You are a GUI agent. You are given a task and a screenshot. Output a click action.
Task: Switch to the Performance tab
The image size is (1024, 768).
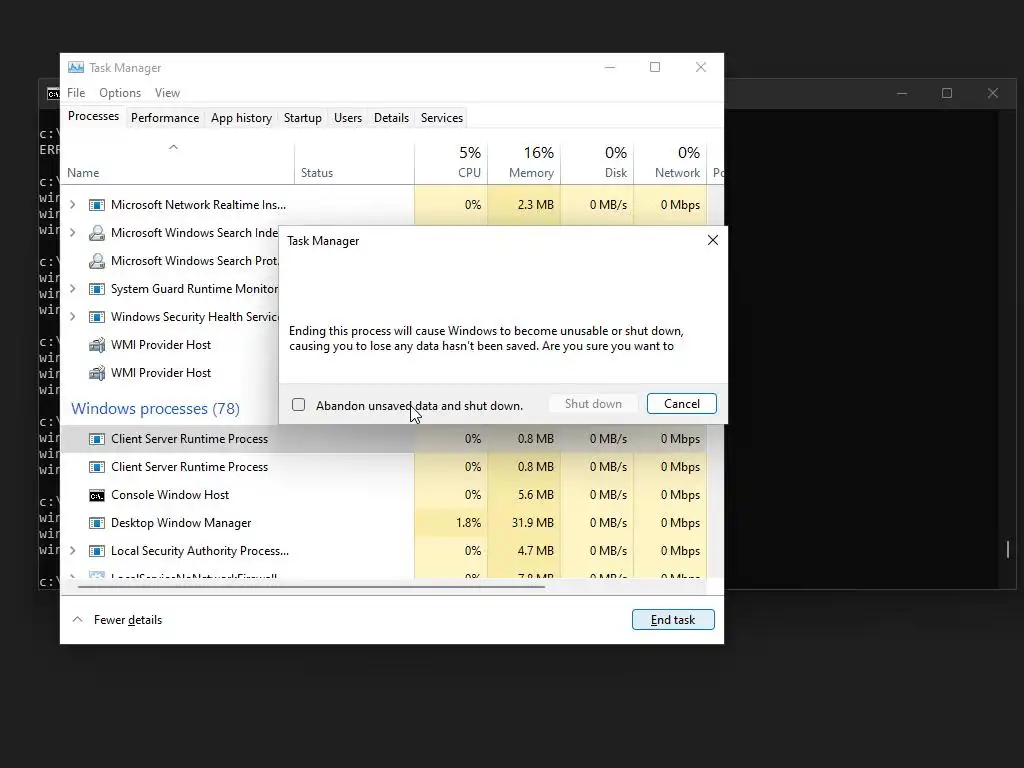coord(165,118)
